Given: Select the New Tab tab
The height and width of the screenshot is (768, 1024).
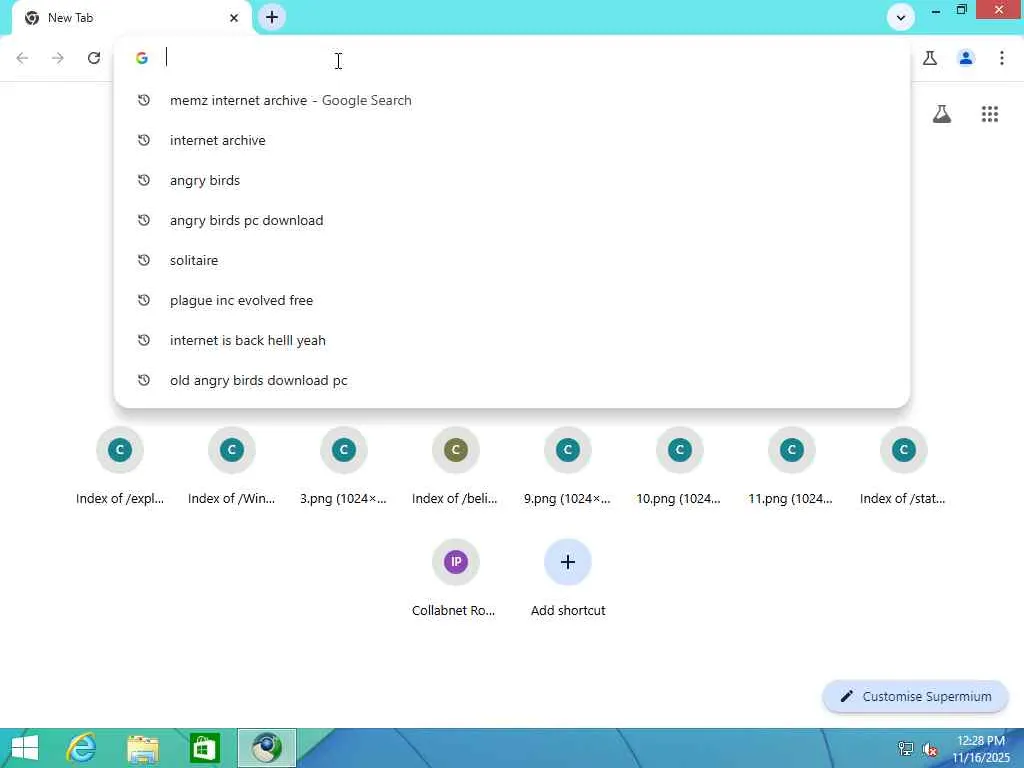Looking at the screenshot, I should click(131, 18).
